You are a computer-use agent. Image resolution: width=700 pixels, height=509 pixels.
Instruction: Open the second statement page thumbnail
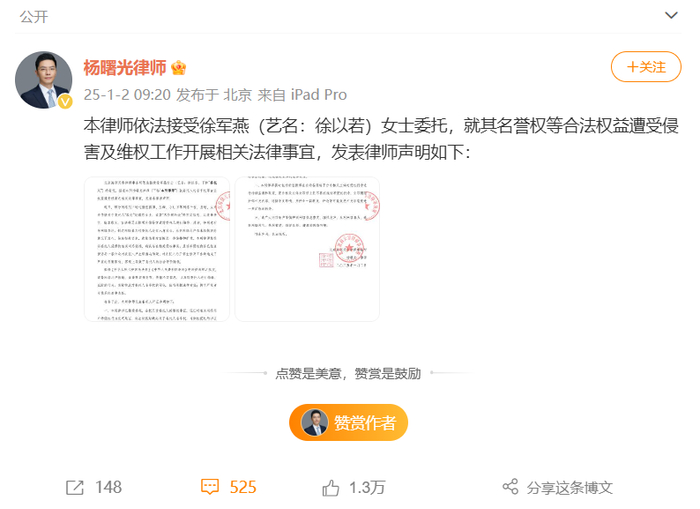[307, 249]
